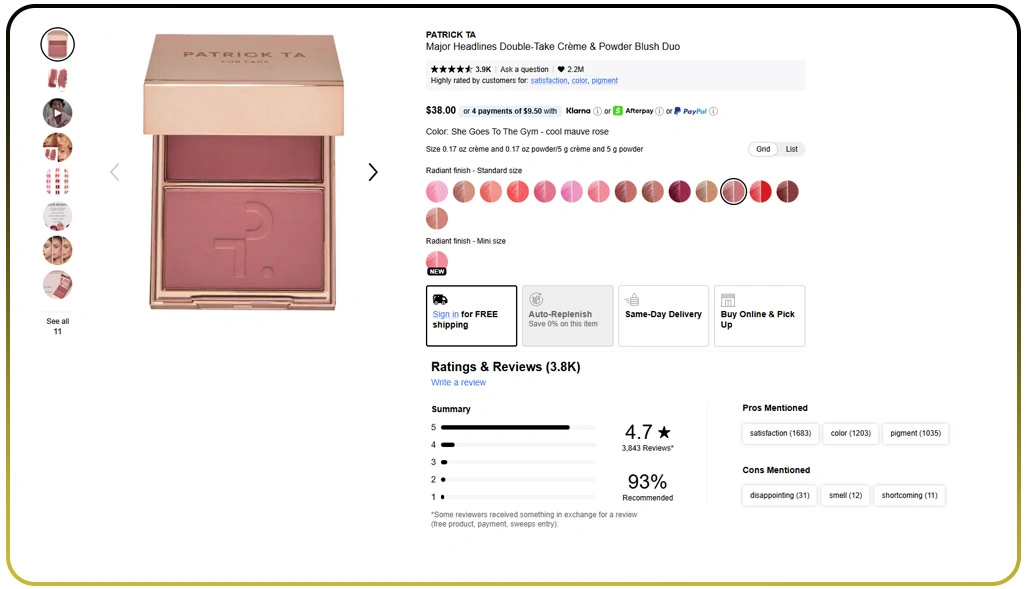This screenshot has height=589, width=1026.
Task: Open the video thumbnail in gallery
Action: pos(58,112)
